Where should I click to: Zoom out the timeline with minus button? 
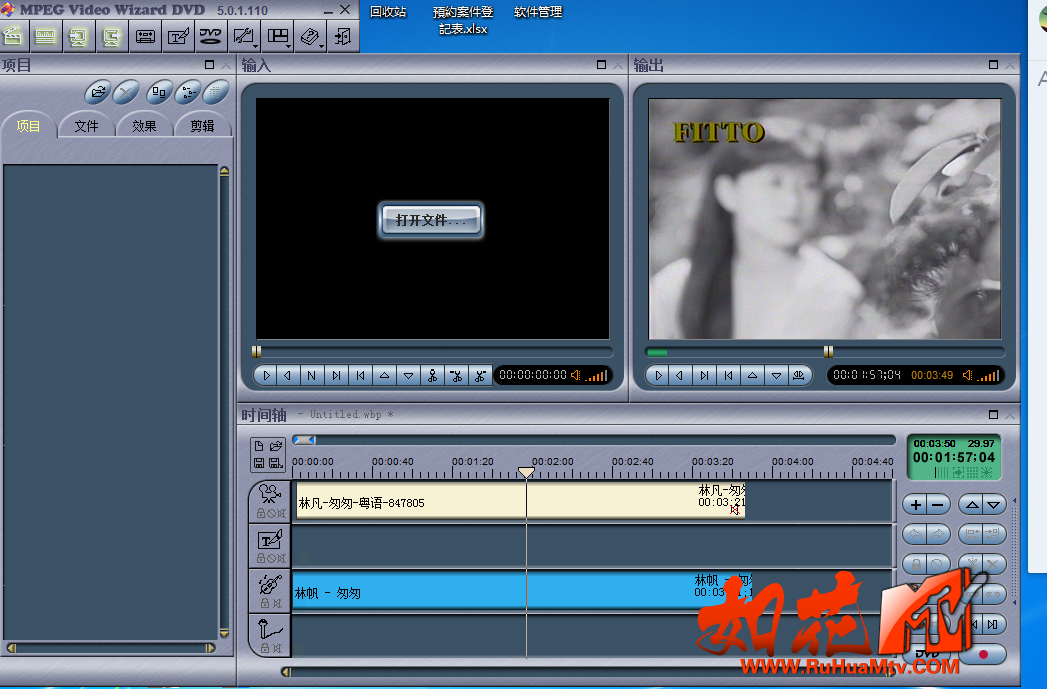pyautogui.click(x=937, y=505)
